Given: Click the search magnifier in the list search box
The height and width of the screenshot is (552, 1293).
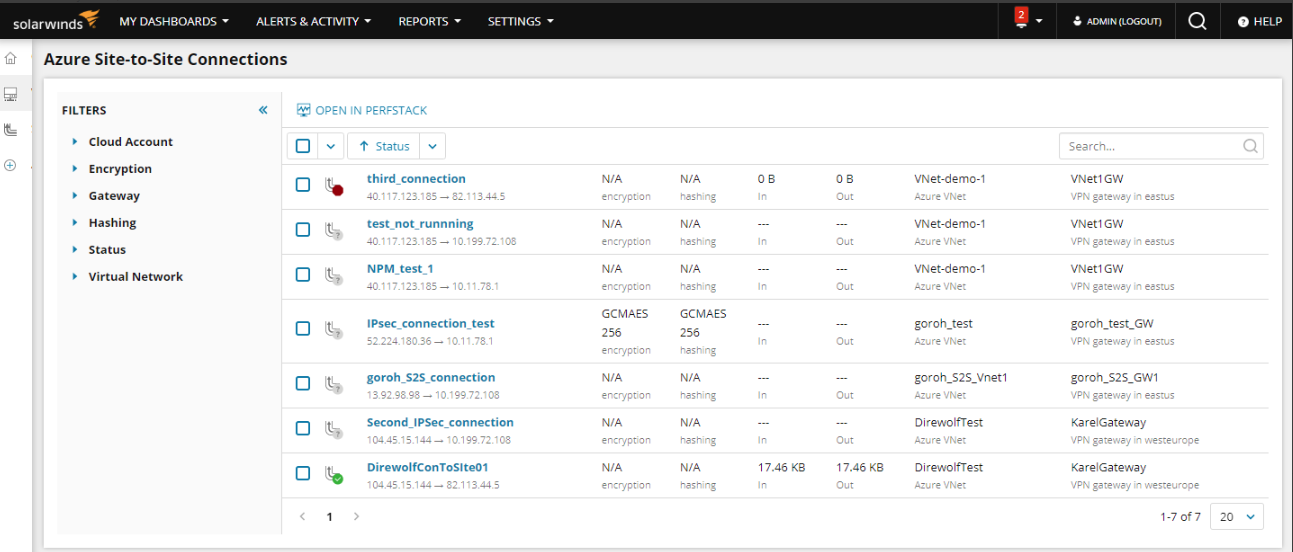Looking at the screenshot, I should pyautogui.click(x=1250, y=146).
